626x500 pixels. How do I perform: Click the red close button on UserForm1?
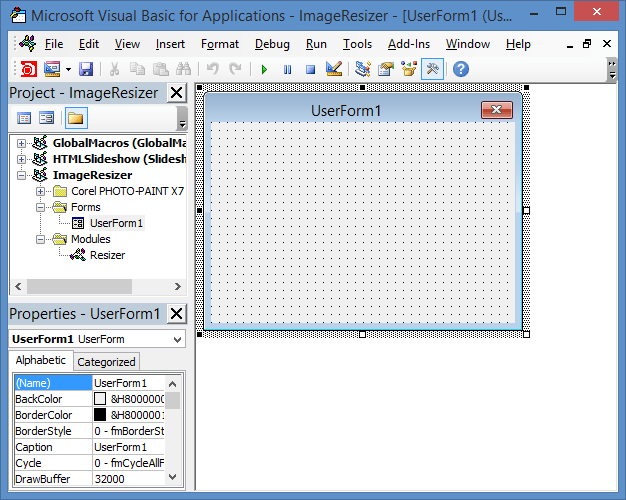pos(497,110)
